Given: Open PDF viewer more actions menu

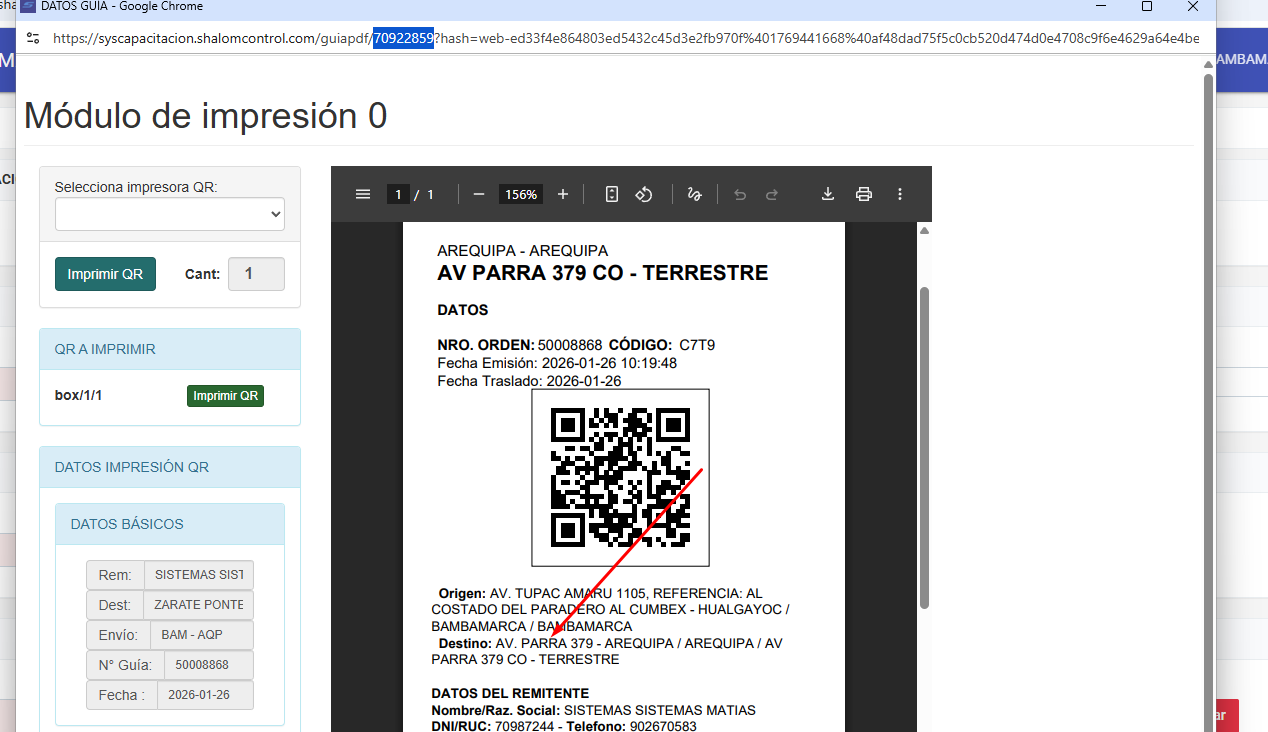Looking at the screenshot, I should click(x=900, y=194).
